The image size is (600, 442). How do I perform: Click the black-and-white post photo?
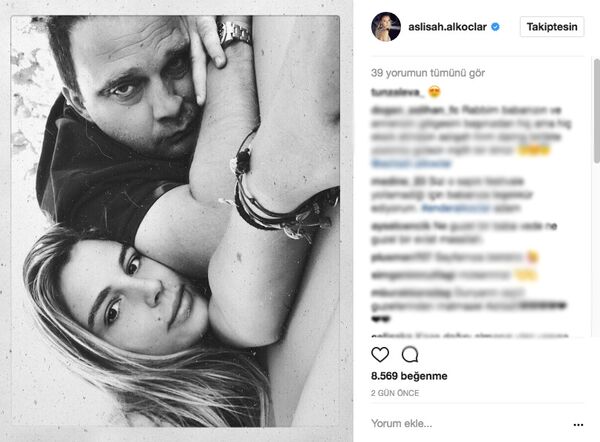(175, 221)
